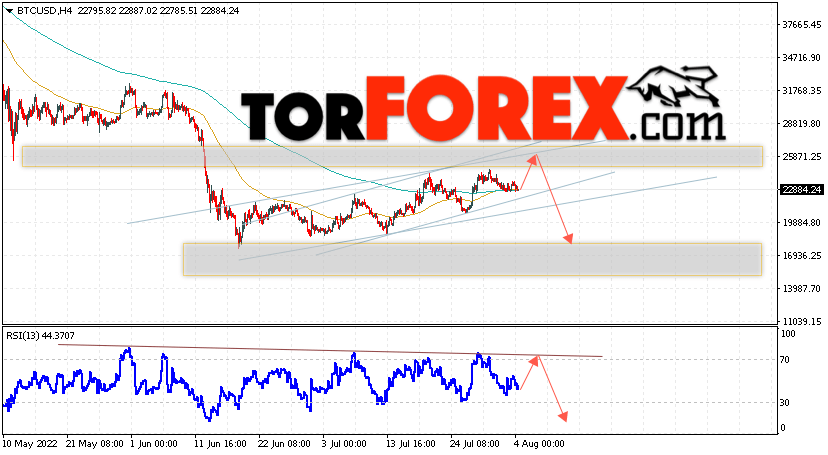The height and width of the screenshot is (455, 828).
Task: Click the lower gray support zone rectangle
Action: pyautogui.click(x=473, y=259)
